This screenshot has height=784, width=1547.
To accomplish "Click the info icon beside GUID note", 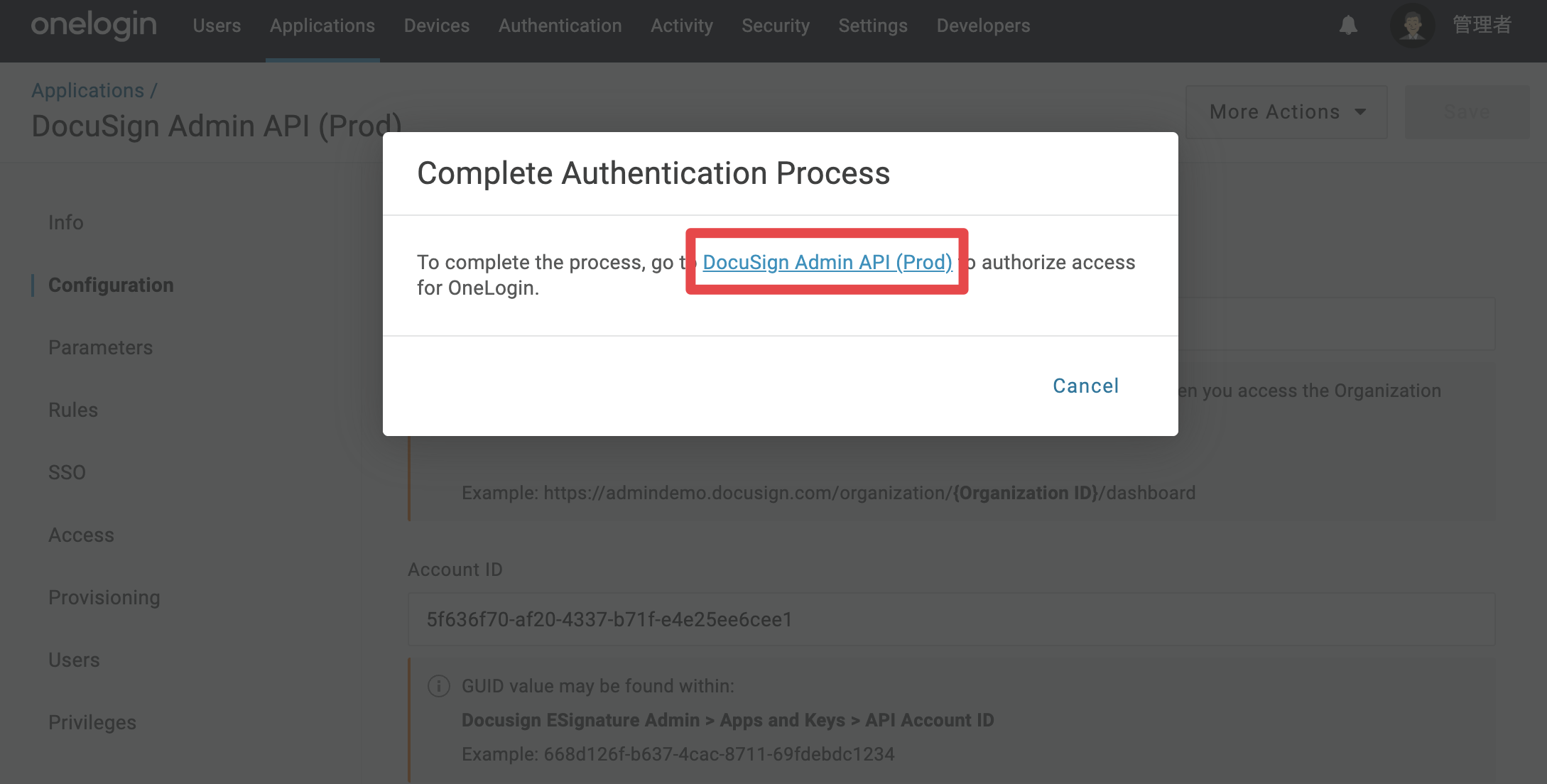I will [x=439, y=686].
